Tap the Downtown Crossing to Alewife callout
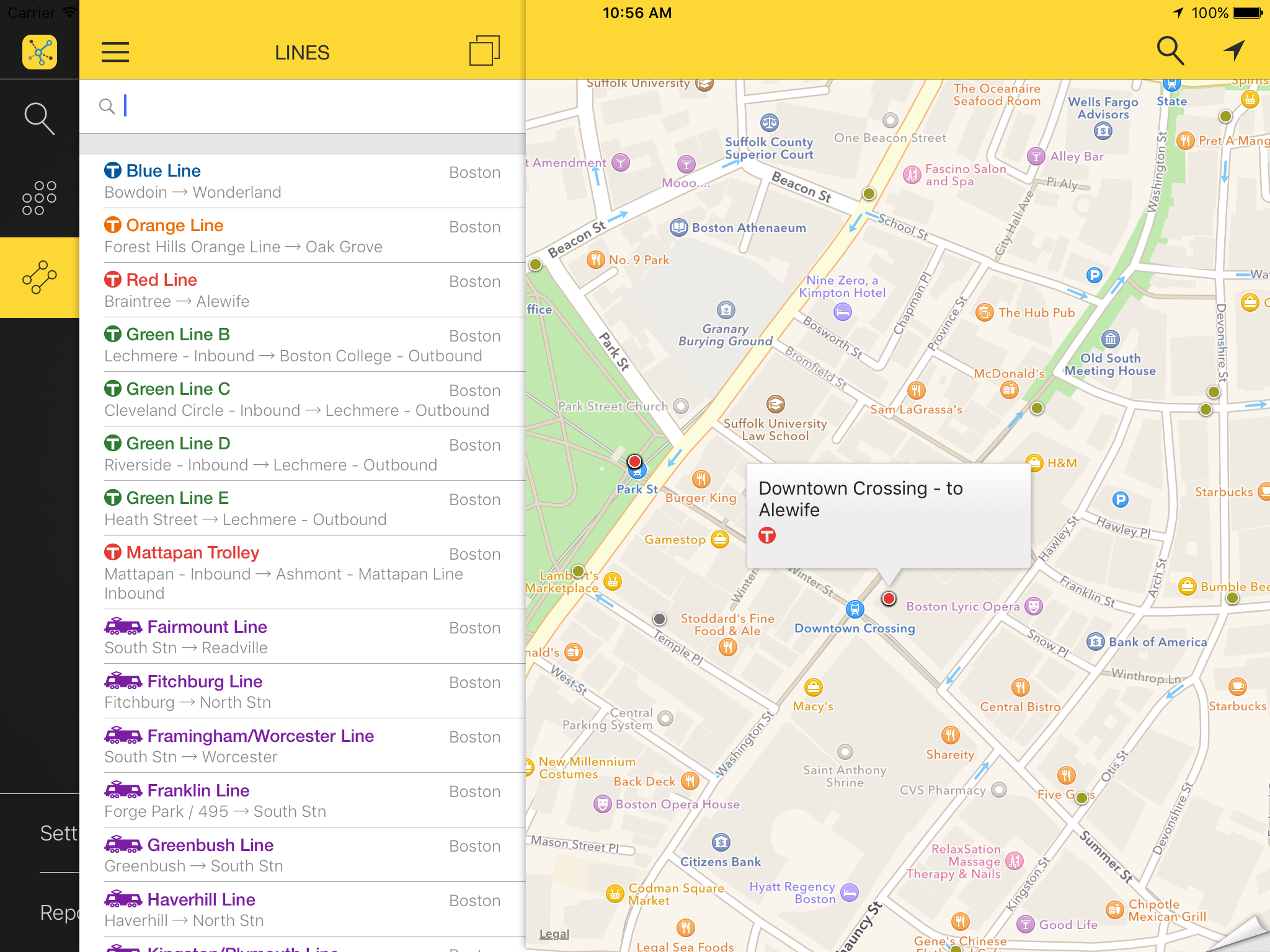Image resolution: width=1270 pixels, height=952 pixels. tap(888, 514)
